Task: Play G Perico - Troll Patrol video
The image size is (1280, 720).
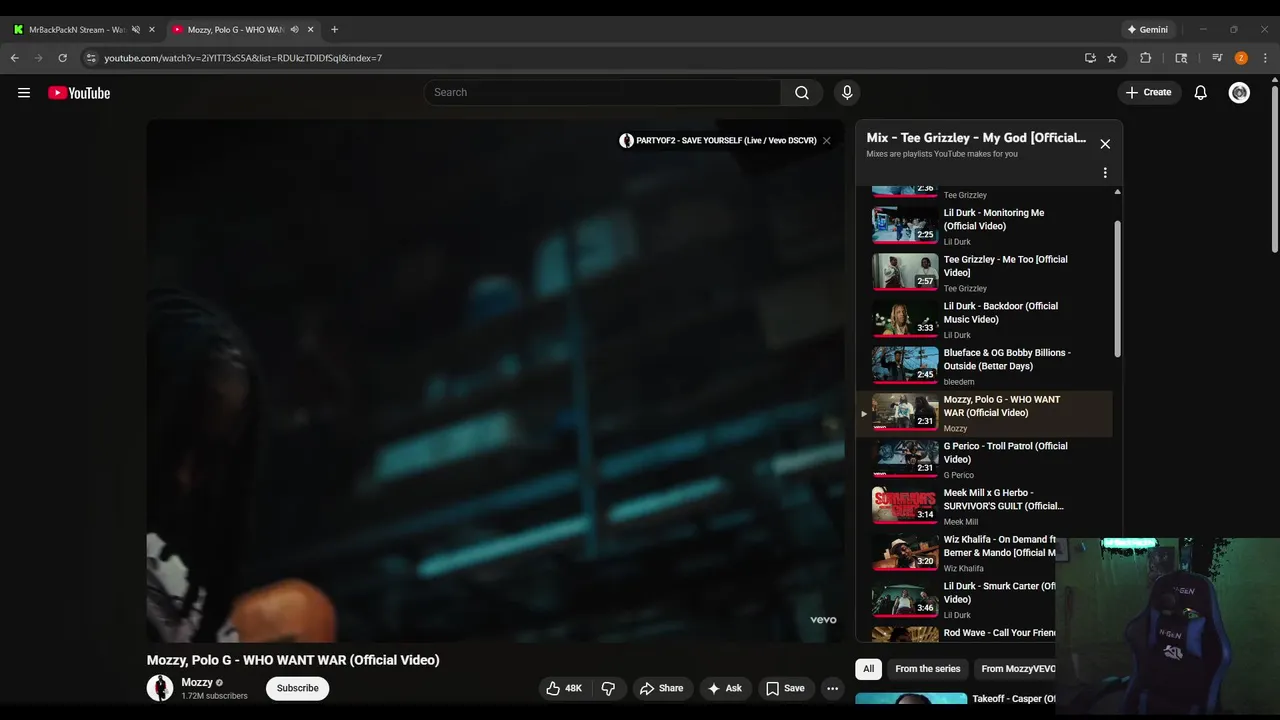Action: click(x=985, y=460)
